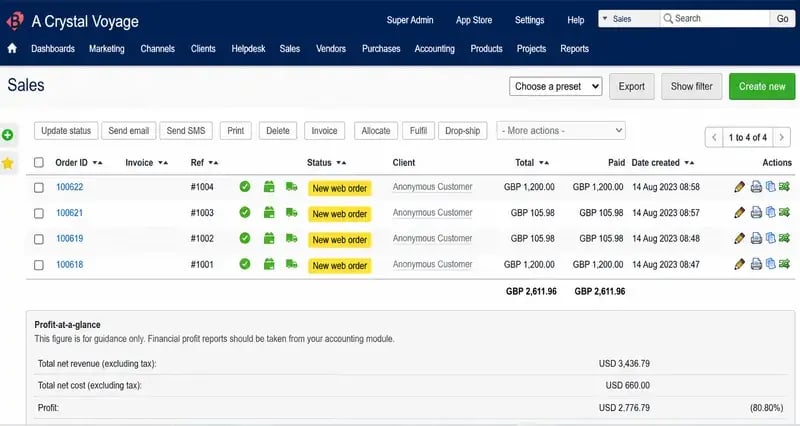Check the box for order 100618
Image resolution: width=800 pixels, height=426 pixels.
pyautogui.click(x=39, y=265)
